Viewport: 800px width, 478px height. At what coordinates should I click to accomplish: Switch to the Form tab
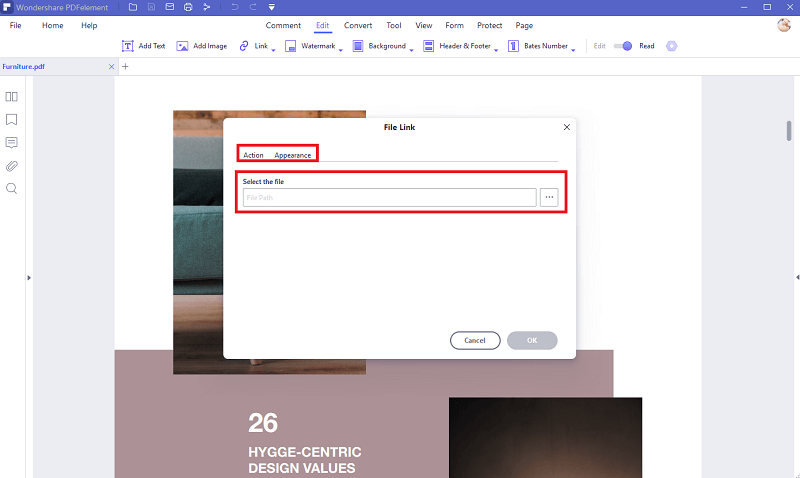[x=454, y=25]
